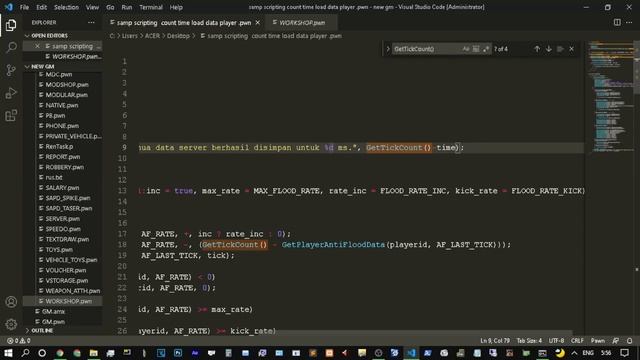The width and height of the screenshot is (640, 360).
Task: Open the View menu
Action: click(92, 7)
